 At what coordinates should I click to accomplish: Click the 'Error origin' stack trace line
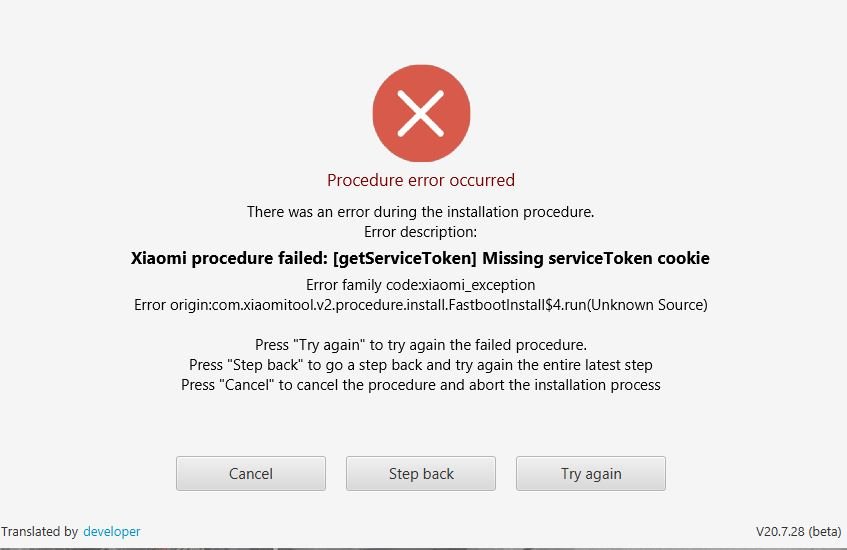tap(421, 305)
